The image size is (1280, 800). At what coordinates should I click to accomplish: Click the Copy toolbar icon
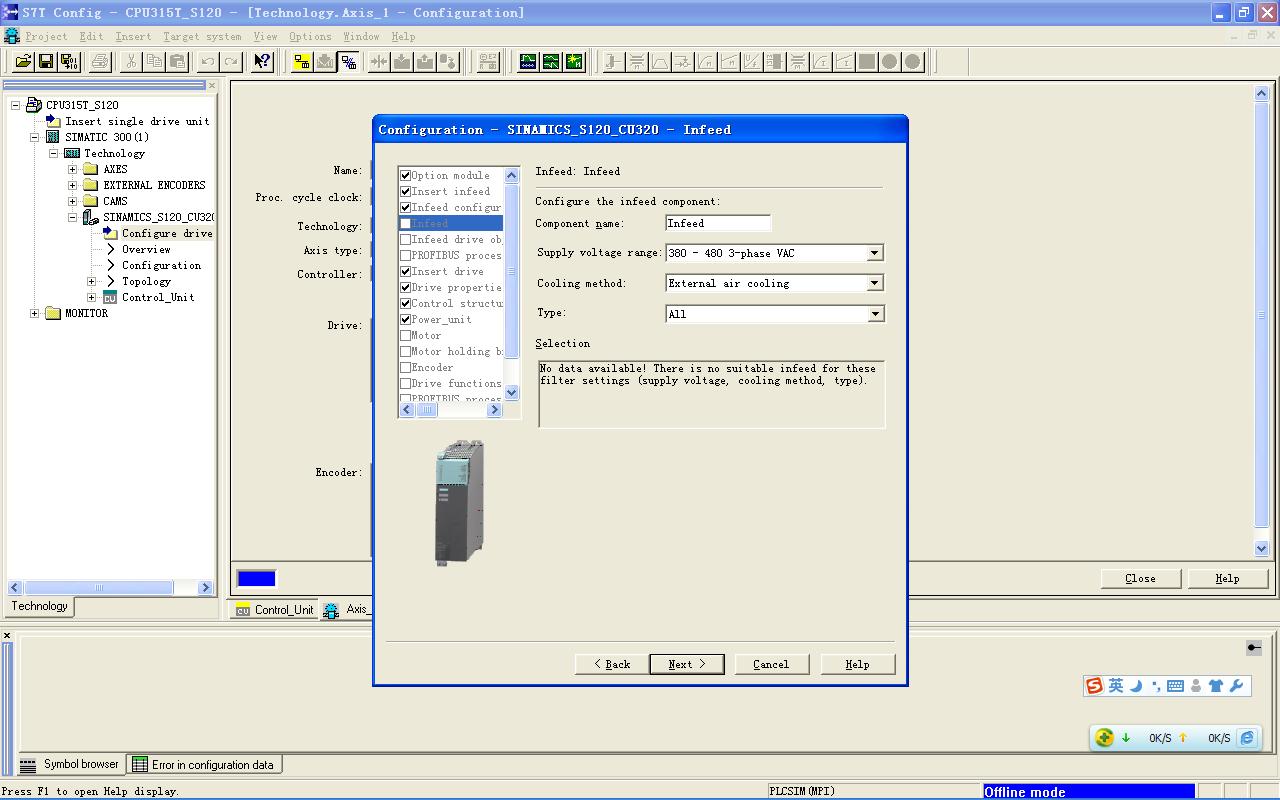154,62
